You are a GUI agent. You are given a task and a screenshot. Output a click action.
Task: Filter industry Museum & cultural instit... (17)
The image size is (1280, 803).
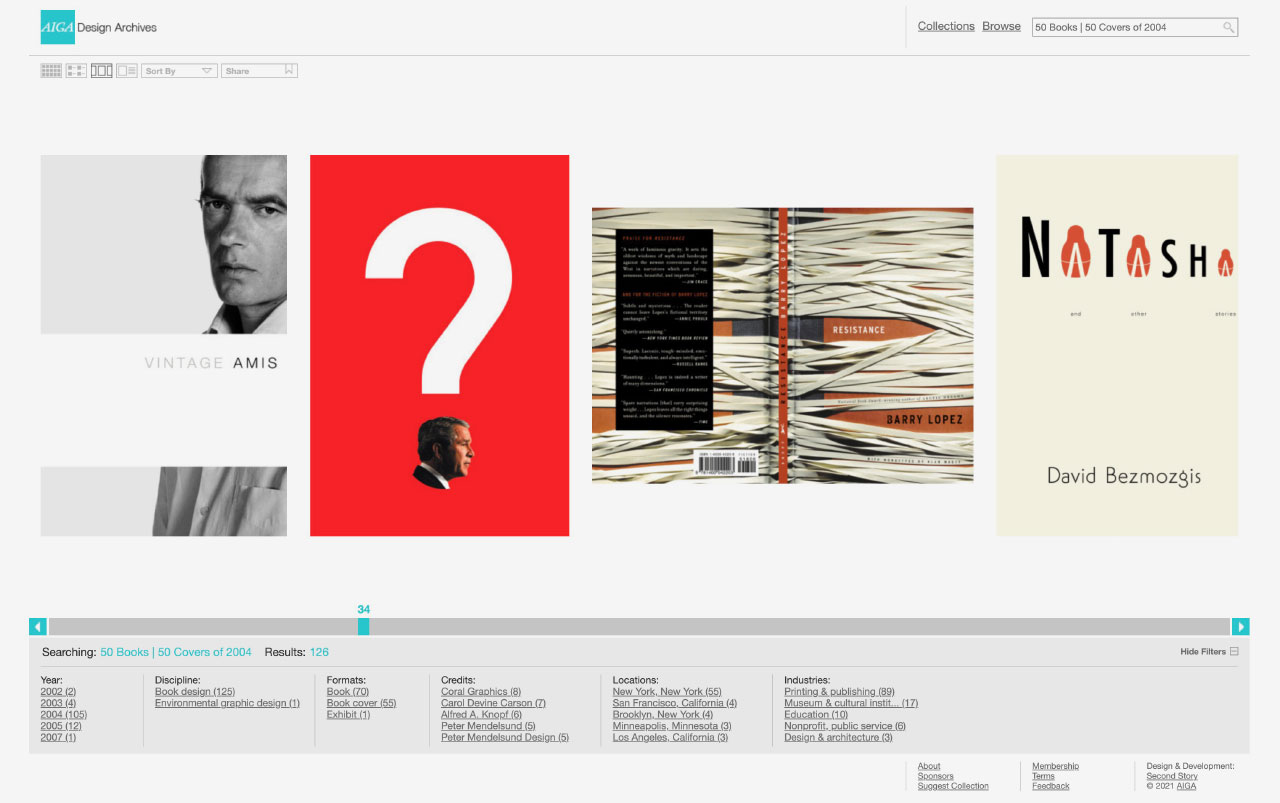click(851, 703)
